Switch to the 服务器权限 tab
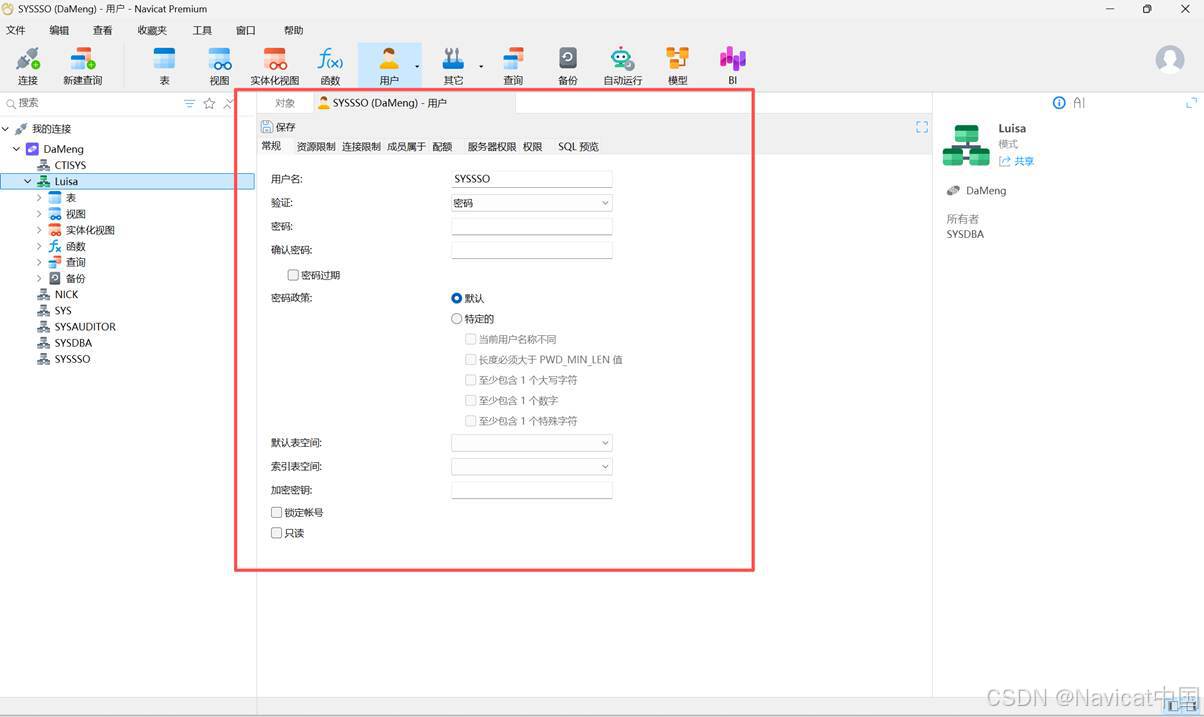This screenshot has width=1204, height=717. (x=492, y=146)
